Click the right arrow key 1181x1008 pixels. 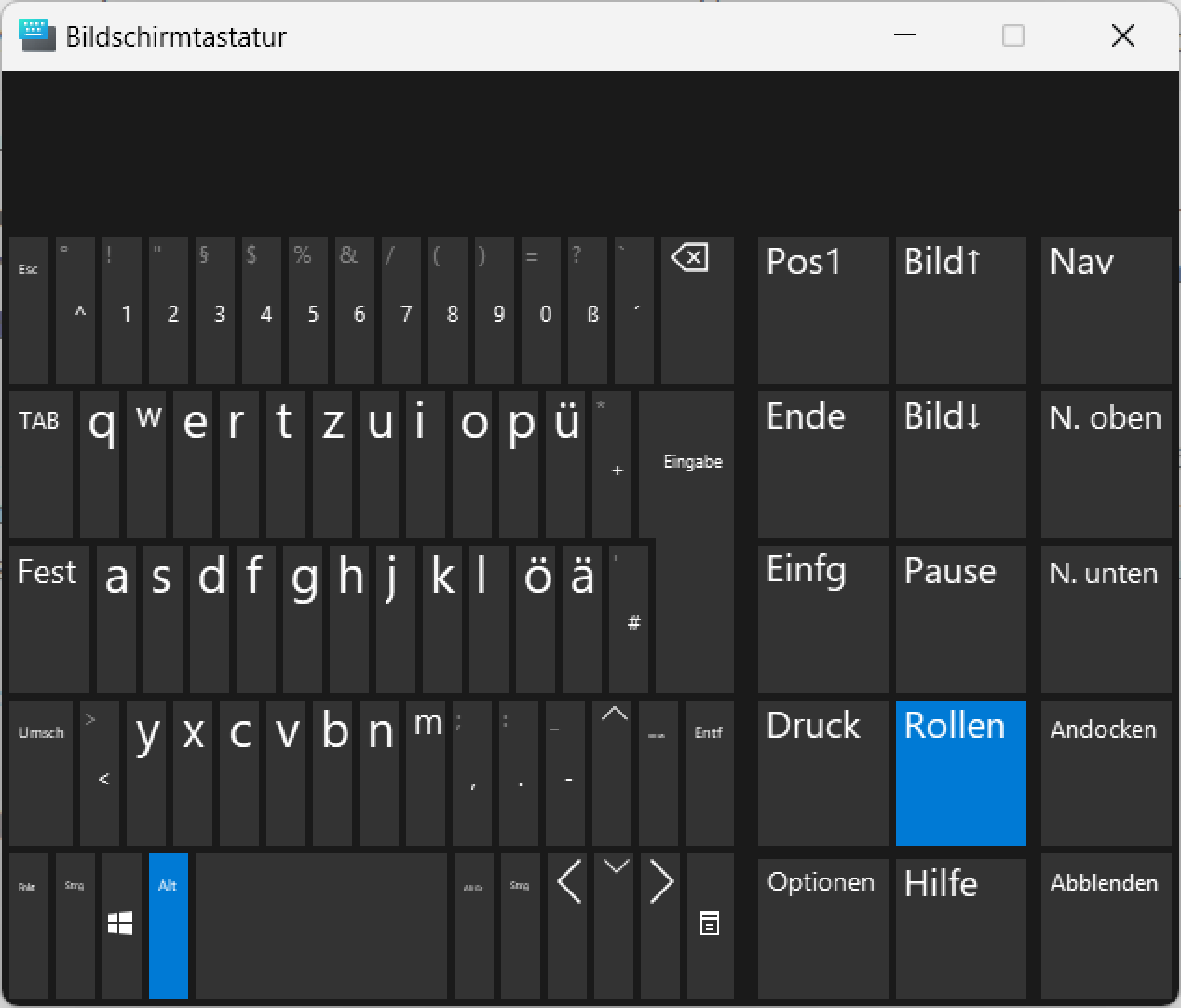click(660, 926)
